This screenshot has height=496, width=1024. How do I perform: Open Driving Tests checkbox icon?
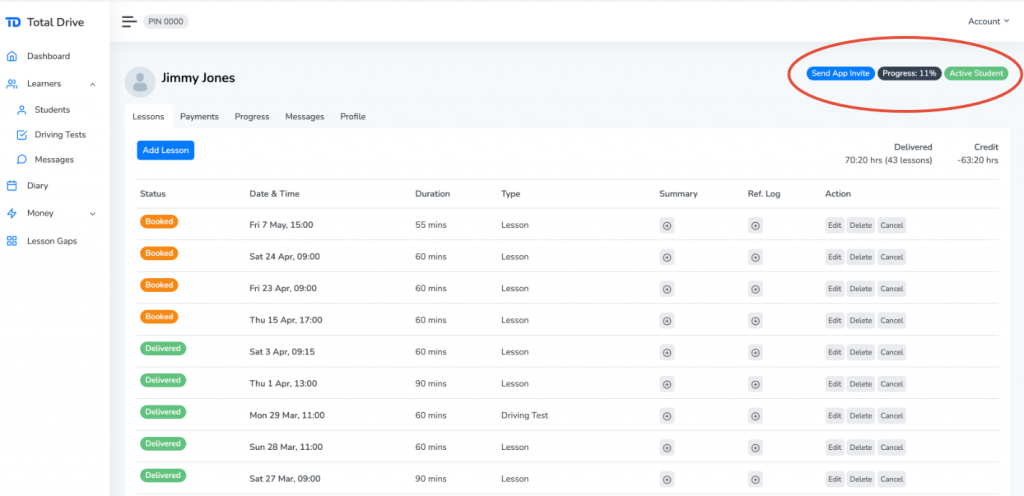tap(22, 134)
